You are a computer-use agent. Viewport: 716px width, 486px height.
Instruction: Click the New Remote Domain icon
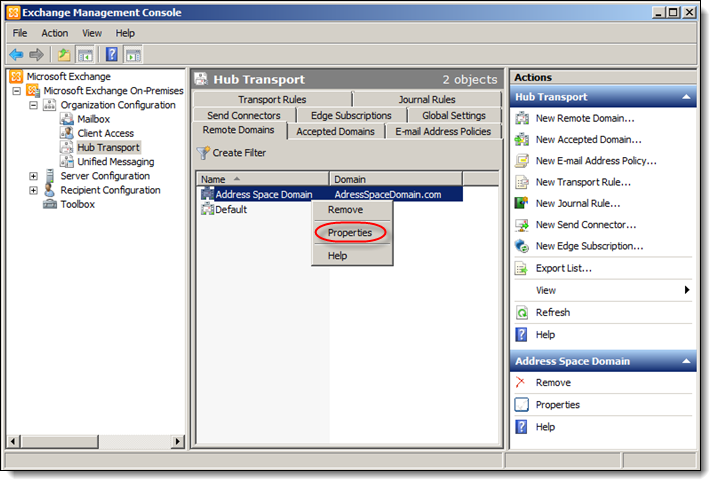pos(521,118)
